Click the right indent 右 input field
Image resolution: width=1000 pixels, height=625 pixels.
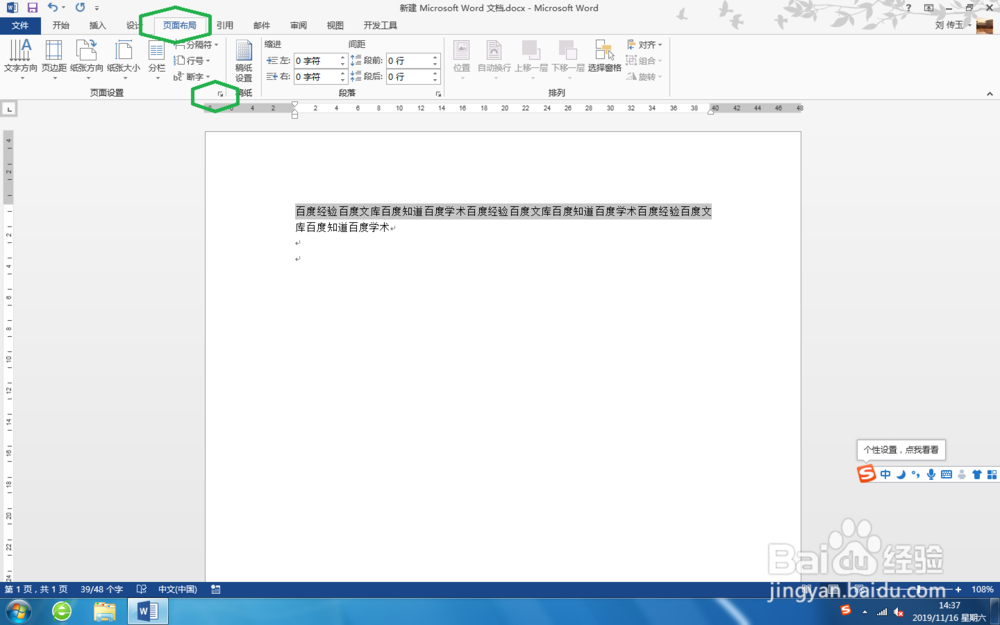pyautogui.click(x=316, y=77)
